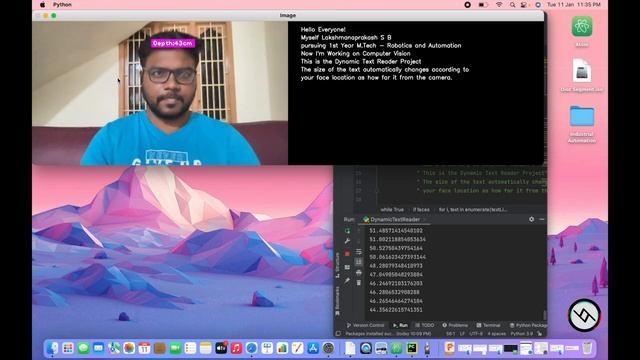Viewport: 640px width, 360px height.
Task: Switch to the Run tool tab
Action: (x=400, y=325)
